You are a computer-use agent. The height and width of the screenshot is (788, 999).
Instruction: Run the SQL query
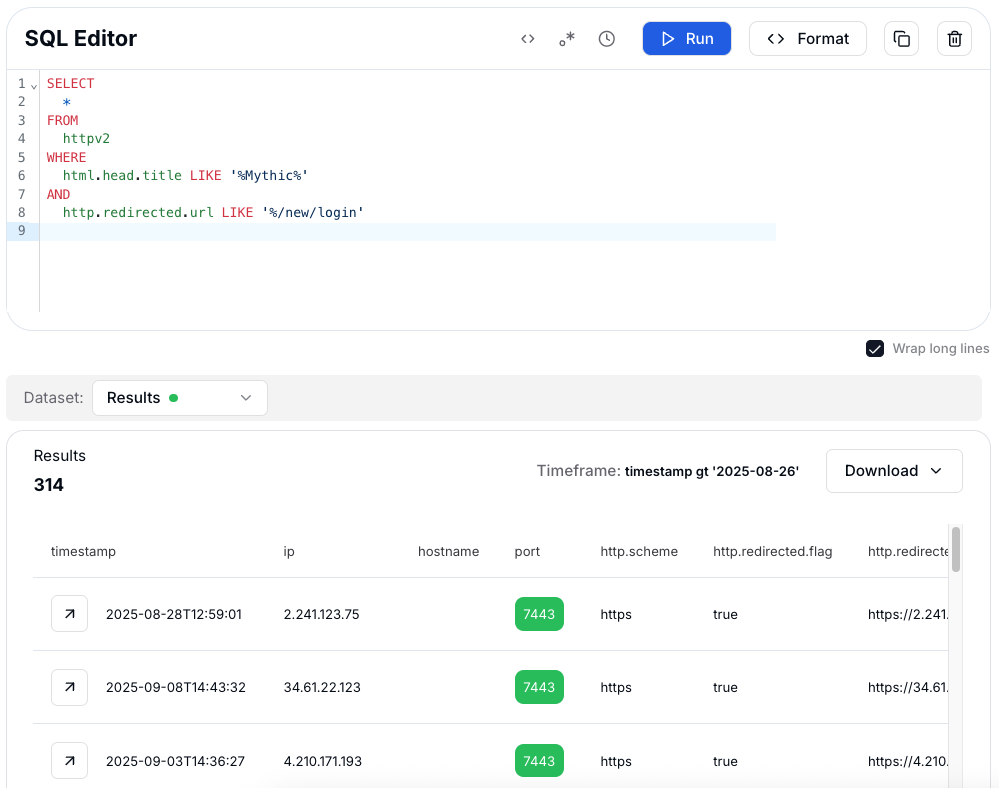(686, 39)
